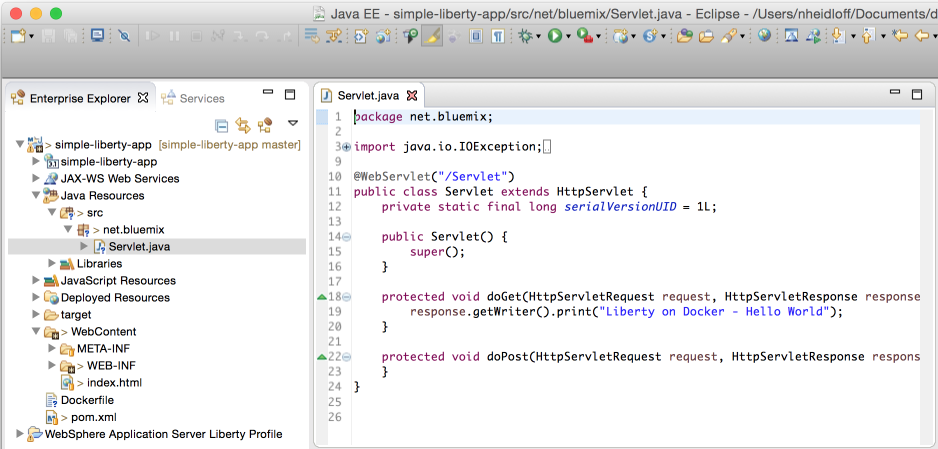Select Servlet.java in the explorer tree
This screenshot has height=449, width=938.
[x=139, y=246]
